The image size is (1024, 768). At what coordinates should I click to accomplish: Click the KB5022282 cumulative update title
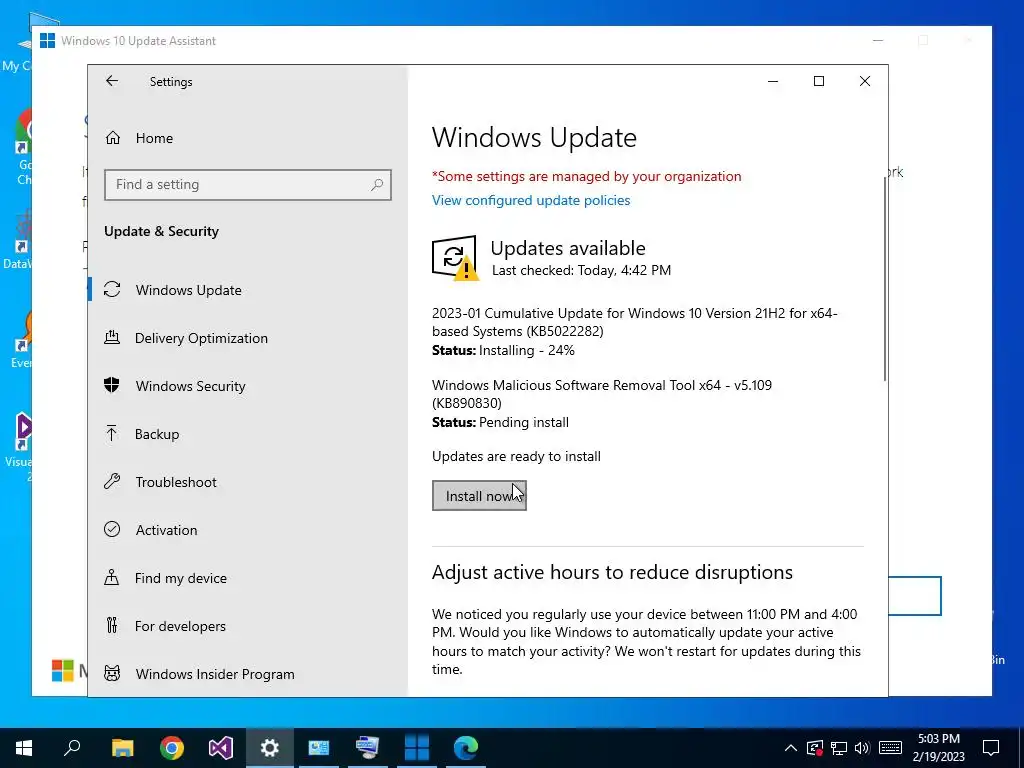pos(634,322)
